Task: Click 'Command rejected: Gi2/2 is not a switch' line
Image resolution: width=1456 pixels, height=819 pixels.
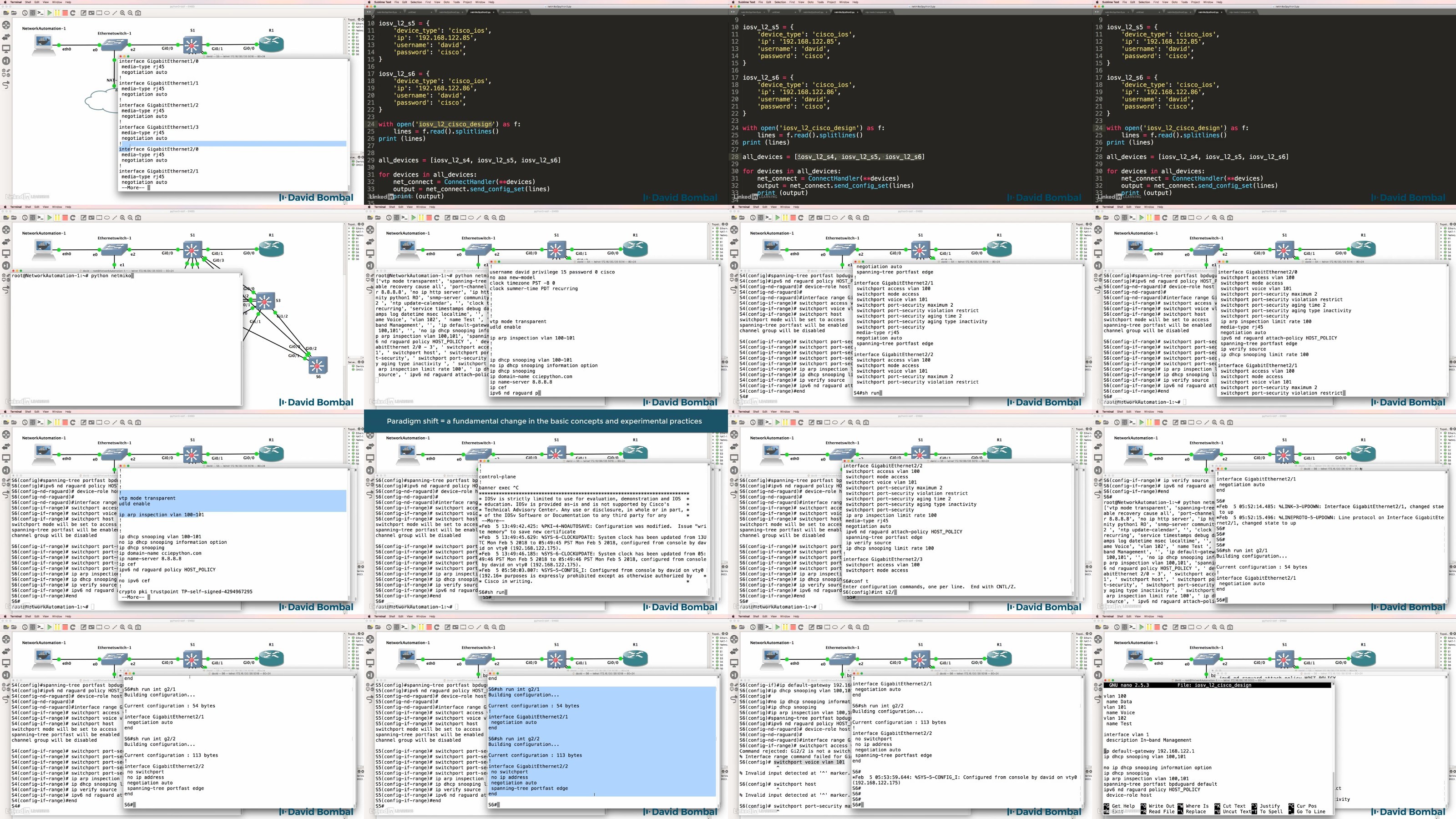Action: [795, 751]
